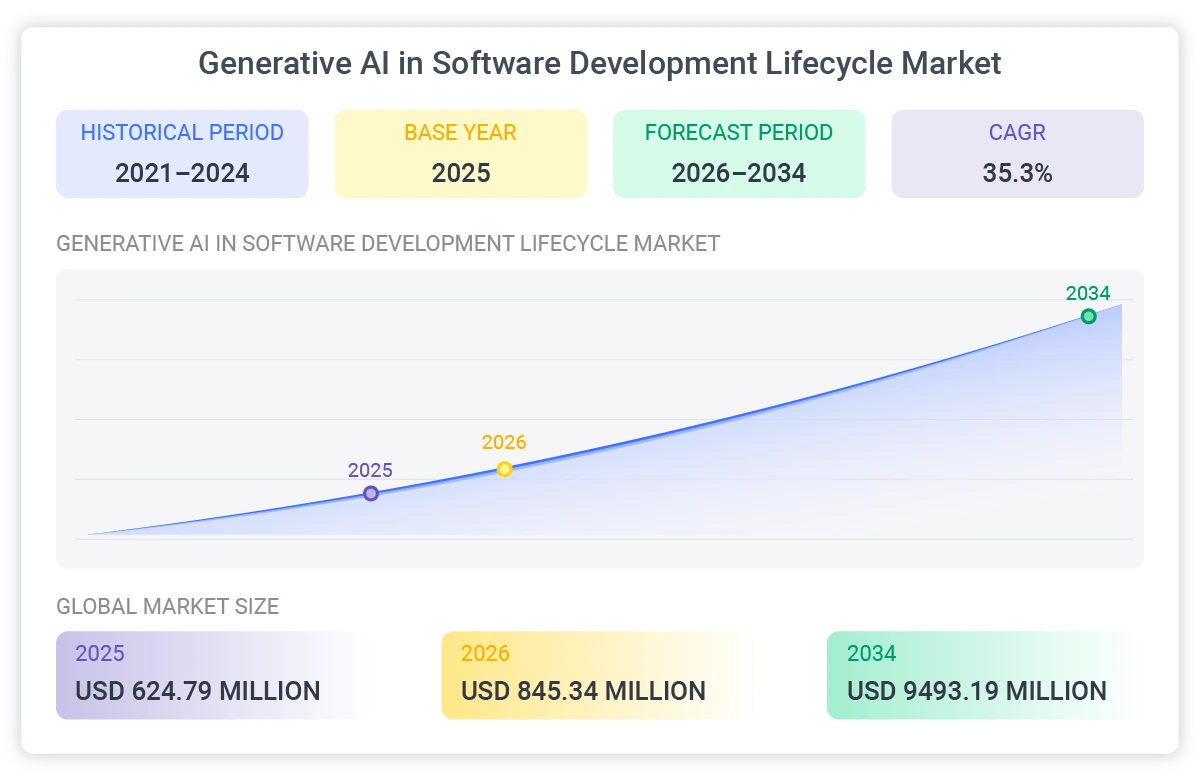
Task: Click the 2034 USD 9493.19 Million card
Action: tap(985, 675)
